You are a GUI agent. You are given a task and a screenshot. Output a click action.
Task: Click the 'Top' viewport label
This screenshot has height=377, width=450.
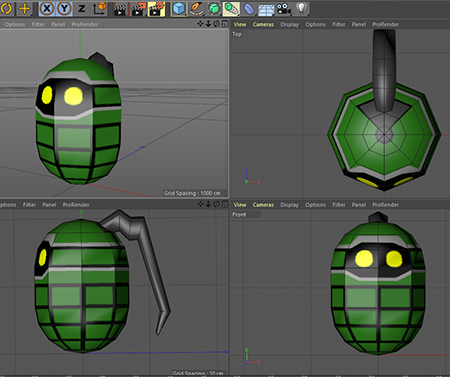(x=237, y=34)
